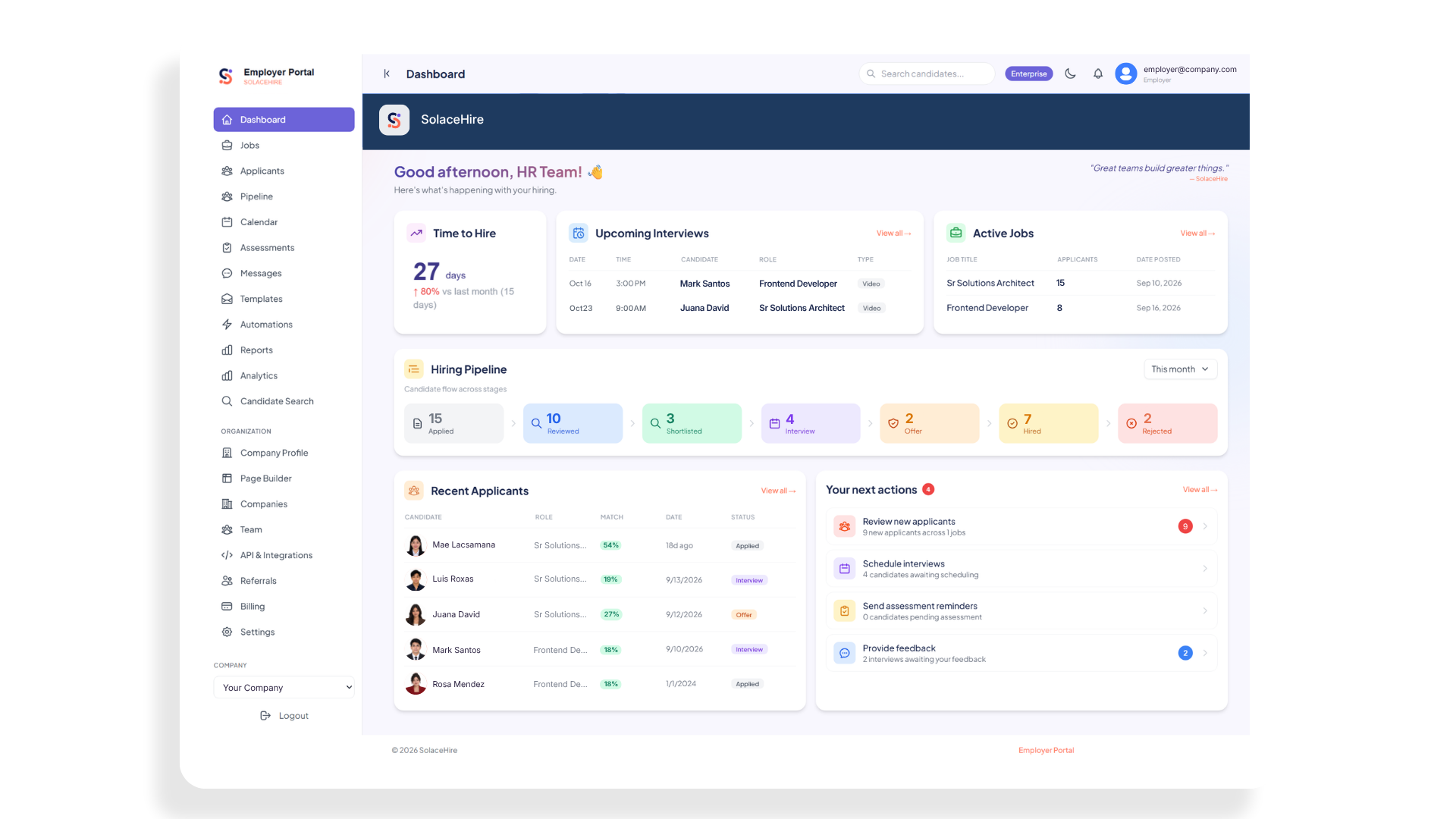Expand Schedule interviews chevron

(1205, 569)
